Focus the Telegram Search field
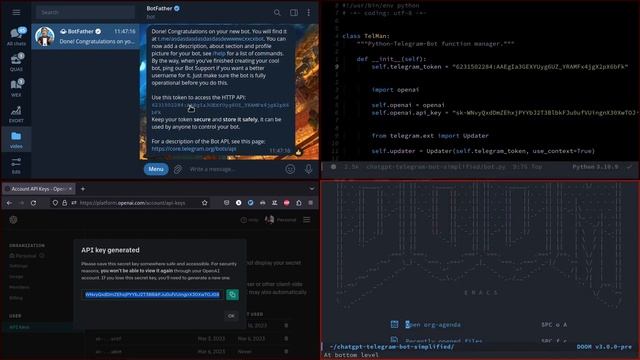The height and width of the screenshot is (360, 640). pos(85,12)
